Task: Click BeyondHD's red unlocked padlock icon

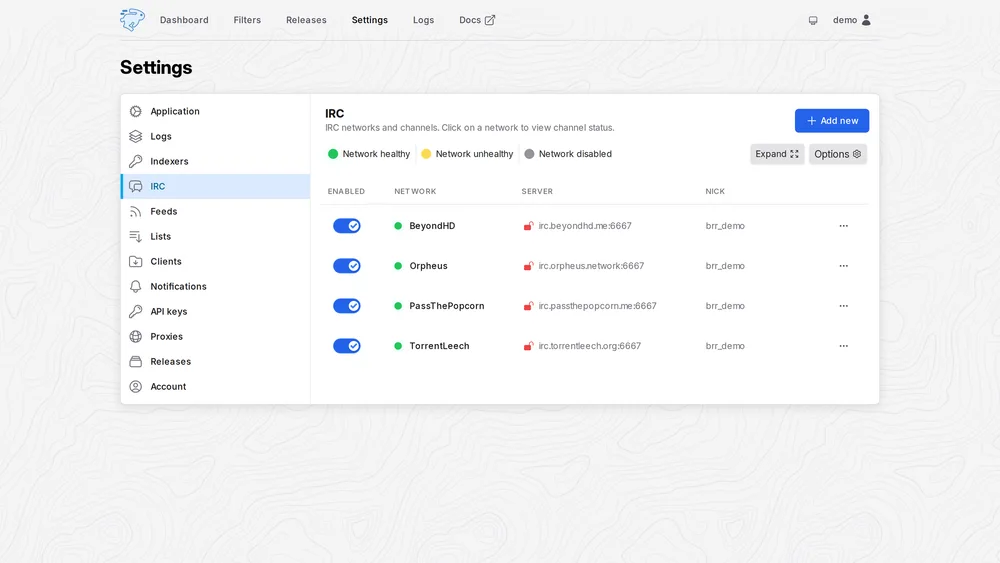Action: 528,226
